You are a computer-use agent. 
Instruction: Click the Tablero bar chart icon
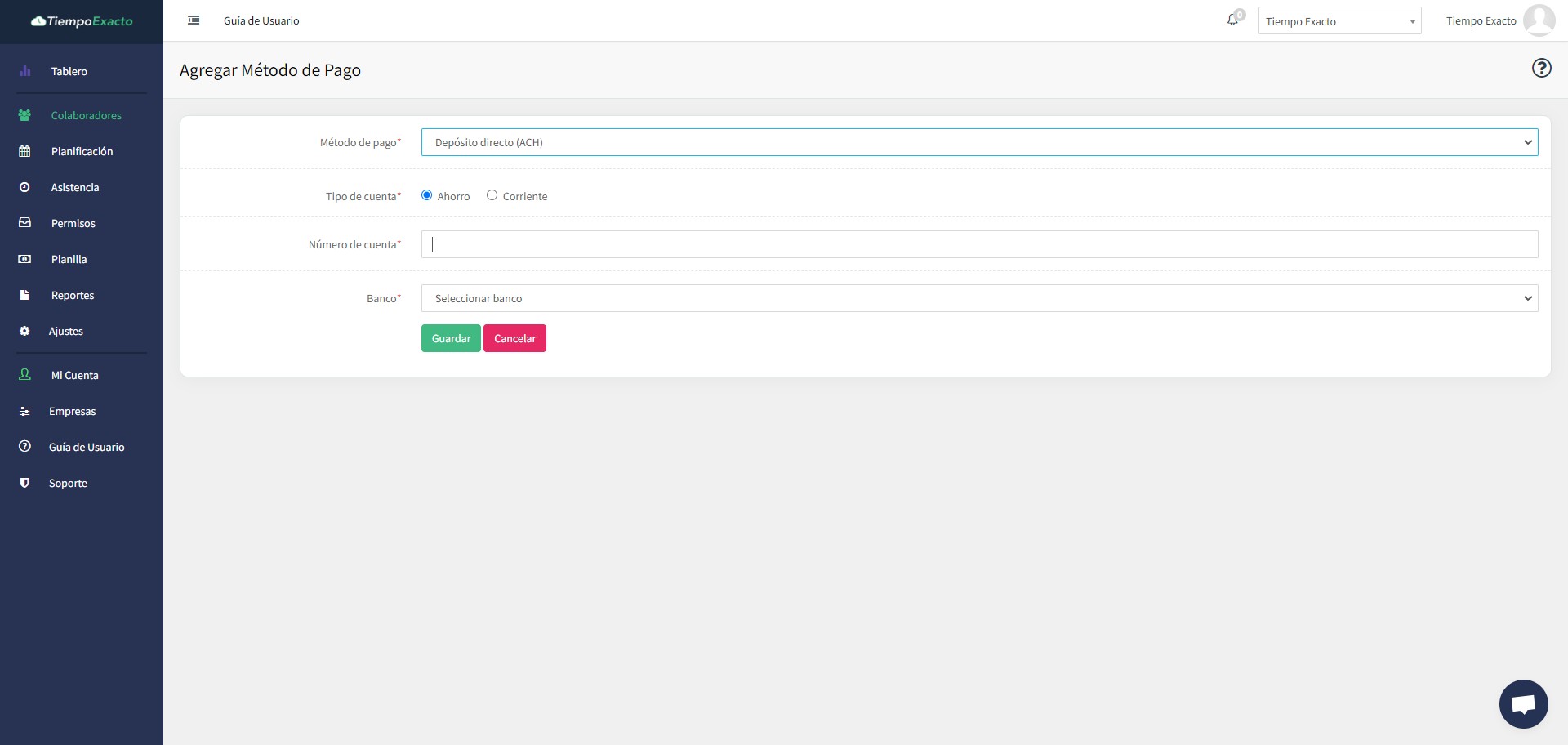24,71
